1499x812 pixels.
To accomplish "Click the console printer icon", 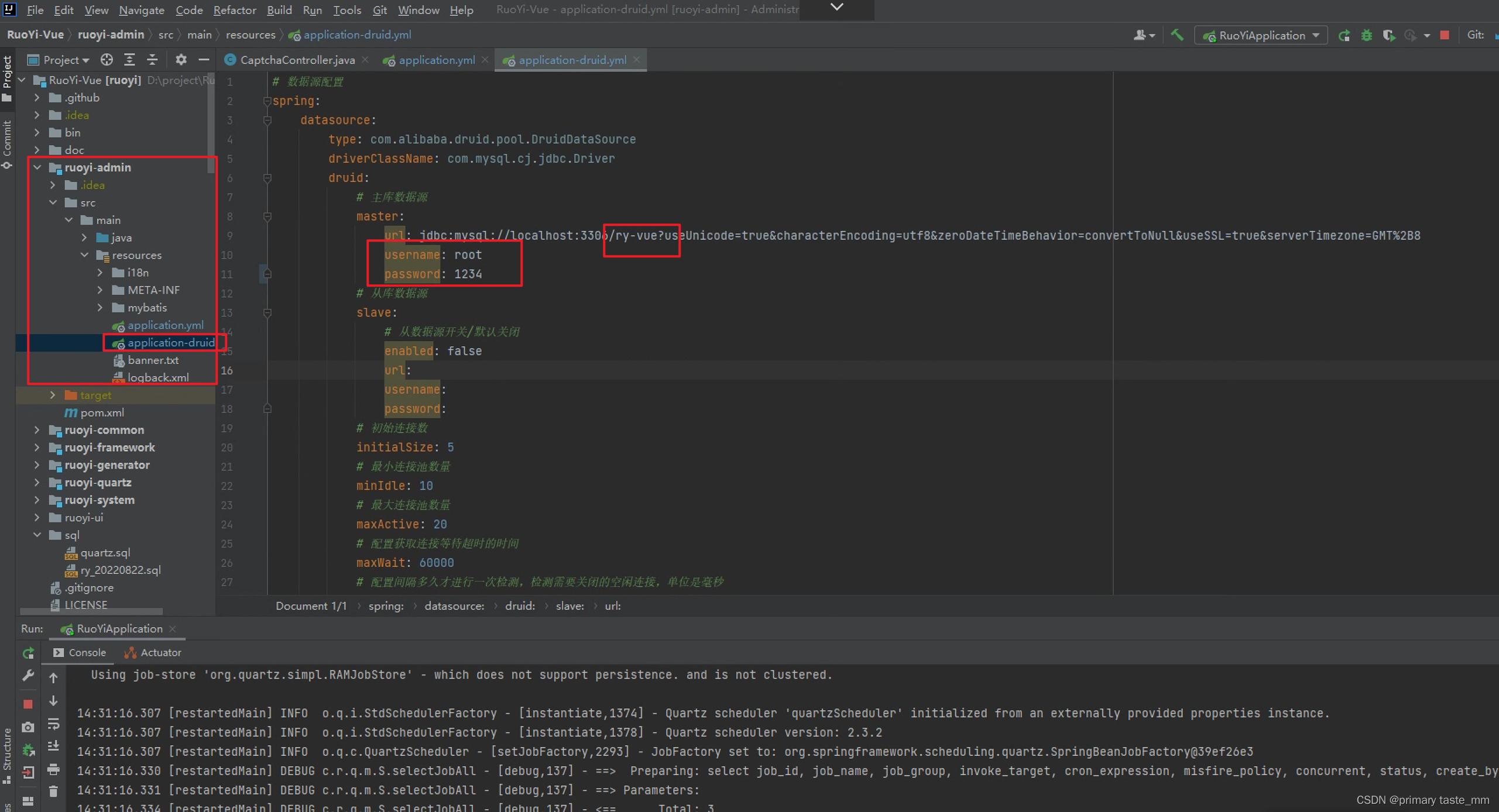I will pyautogui.click(x=53, y=769).
